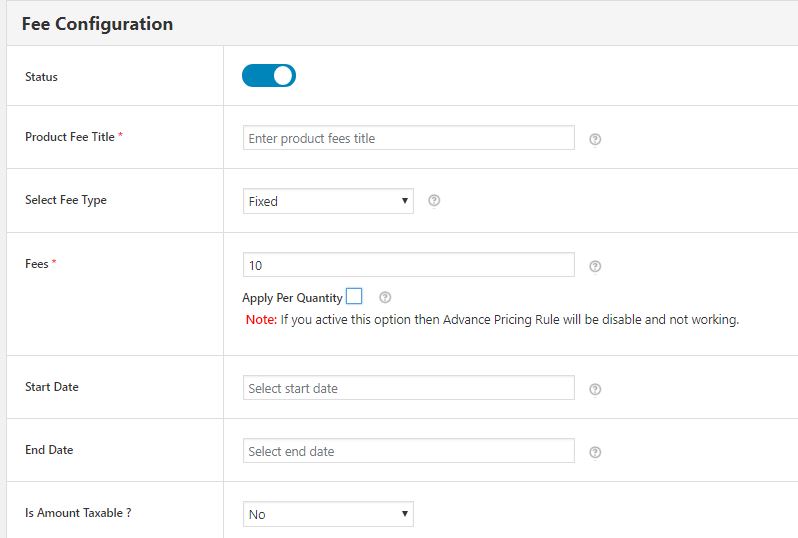Click the Select Fee Type label
The width and height of the screenshot is (798, 538).
[66, 200]
